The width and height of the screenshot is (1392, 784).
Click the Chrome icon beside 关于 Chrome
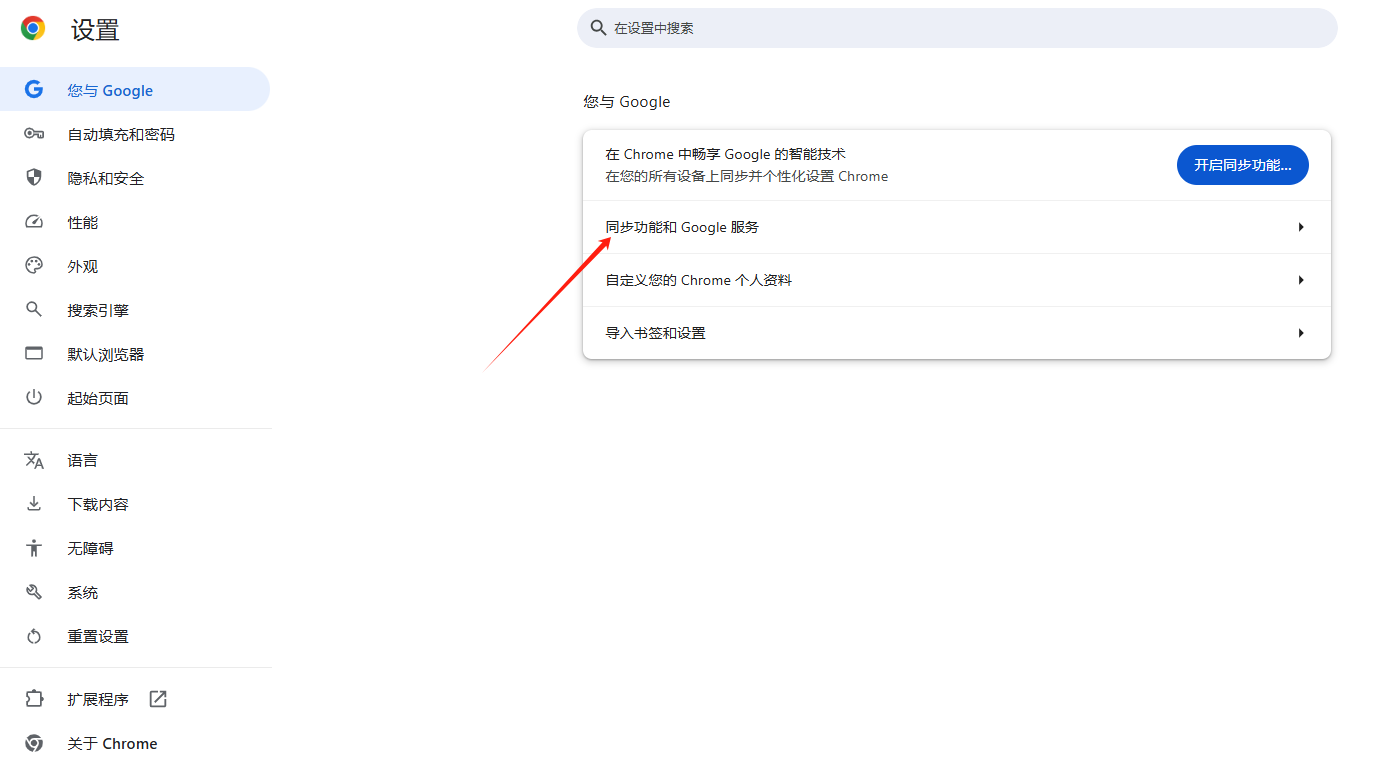pyautogui.click(x=34, y=743)
